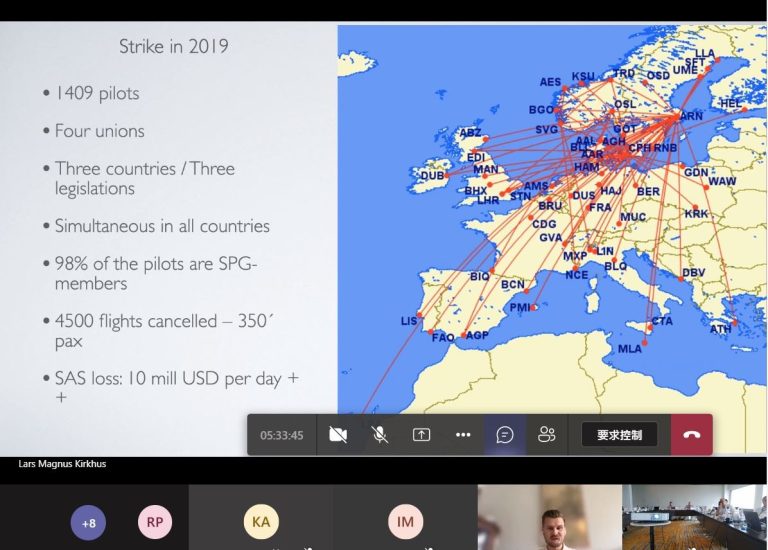768x550 pixels.
Task: Unmute the microphone in call toolbar
Action: coord(380,434)
